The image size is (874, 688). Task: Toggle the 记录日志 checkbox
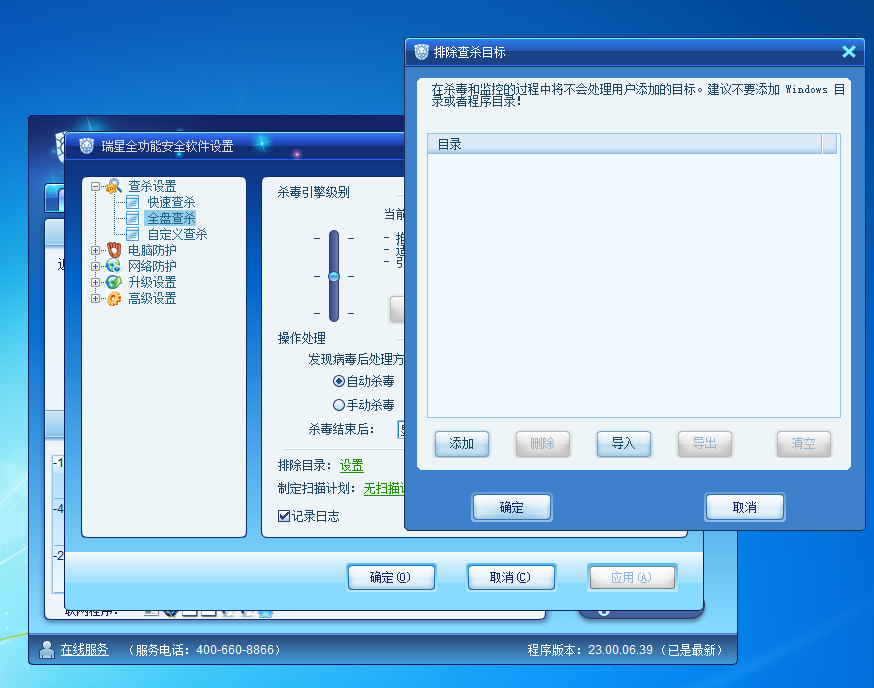pyautogui.click(x=284, y=516)
